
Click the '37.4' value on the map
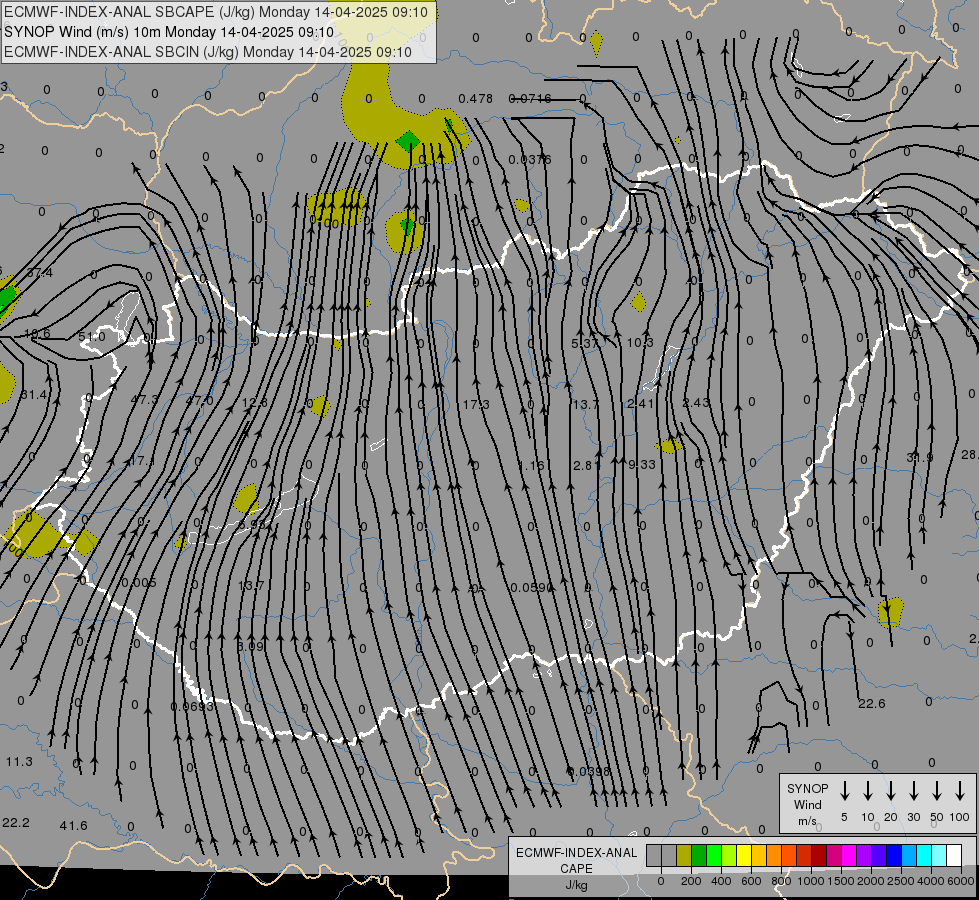click(40, 272)
